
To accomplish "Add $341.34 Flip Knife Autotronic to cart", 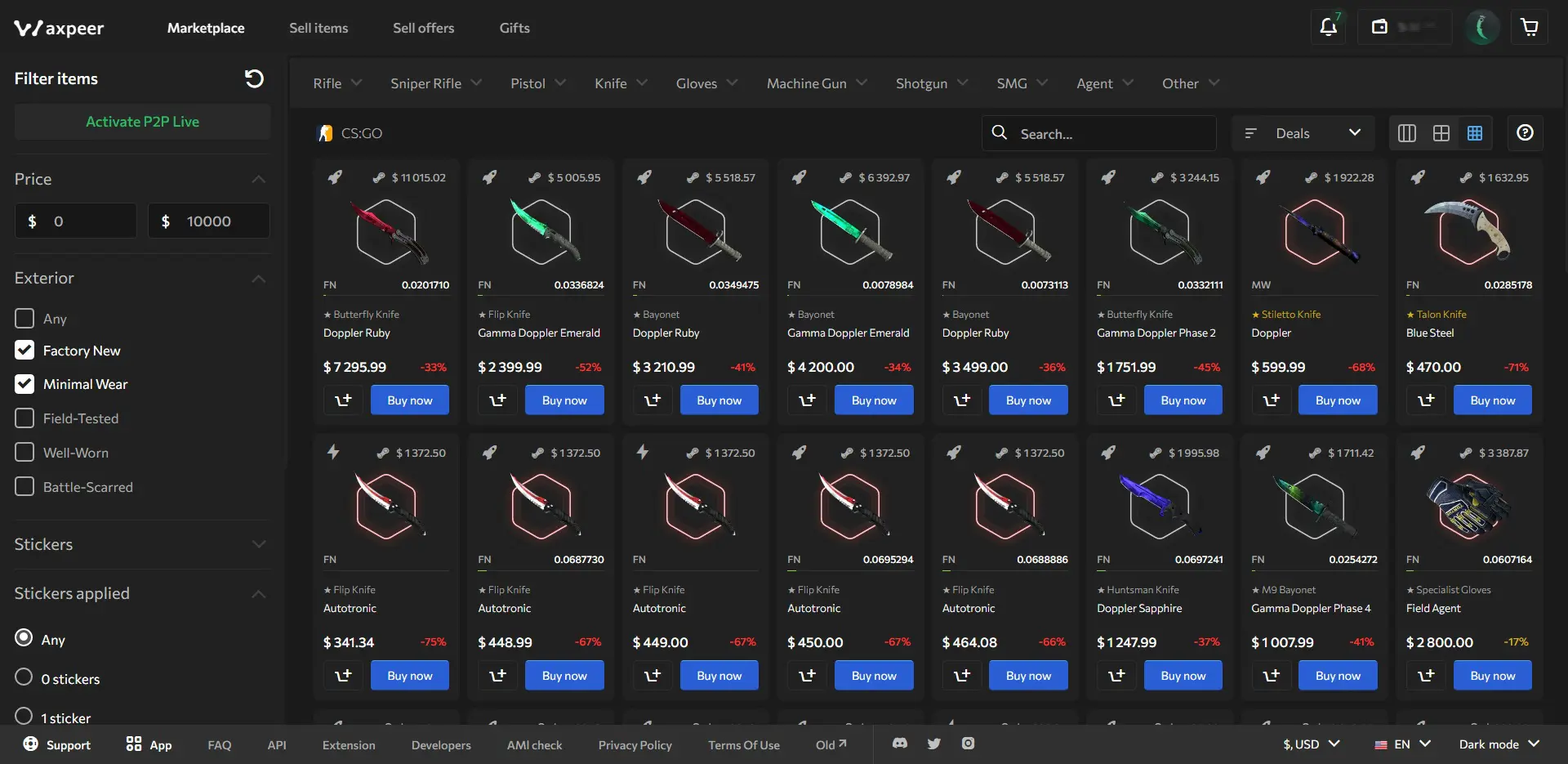I will [x=343, y=676].
